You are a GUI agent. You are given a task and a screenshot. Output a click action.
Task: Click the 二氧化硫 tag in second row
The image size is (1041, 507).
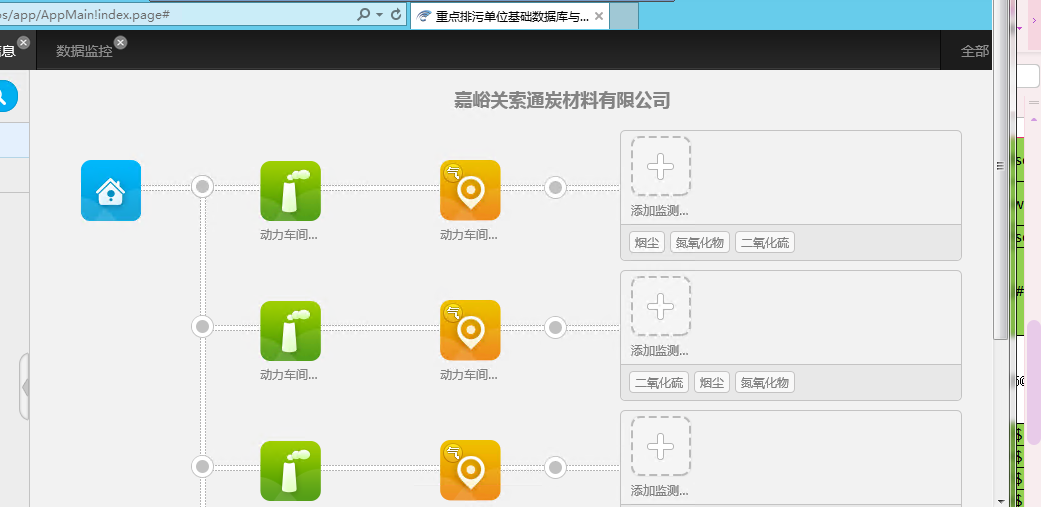point(659,382)
